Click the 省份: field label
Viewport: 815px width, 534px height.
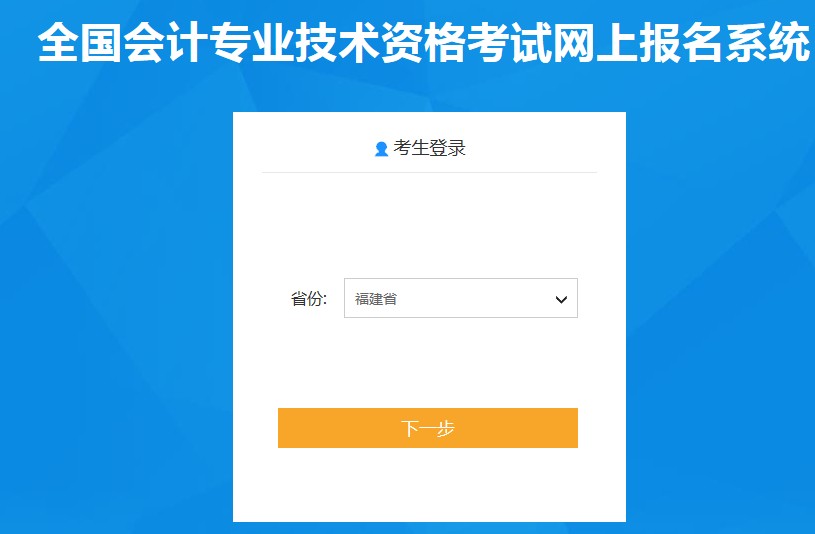pyautogui.click(x=309, y=299)
